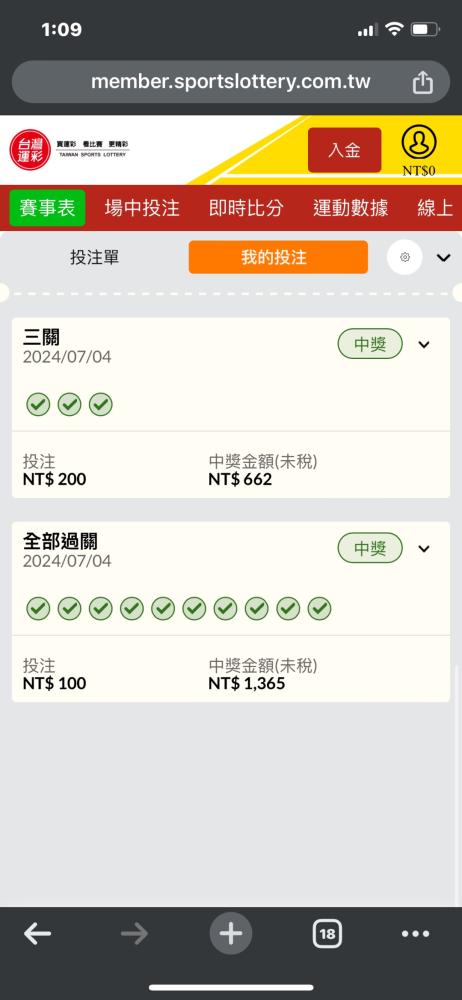Open the 場中投注 menu item
Image resolution: width=462 pixels, height=1000 pixels.
tap(142, 208)
